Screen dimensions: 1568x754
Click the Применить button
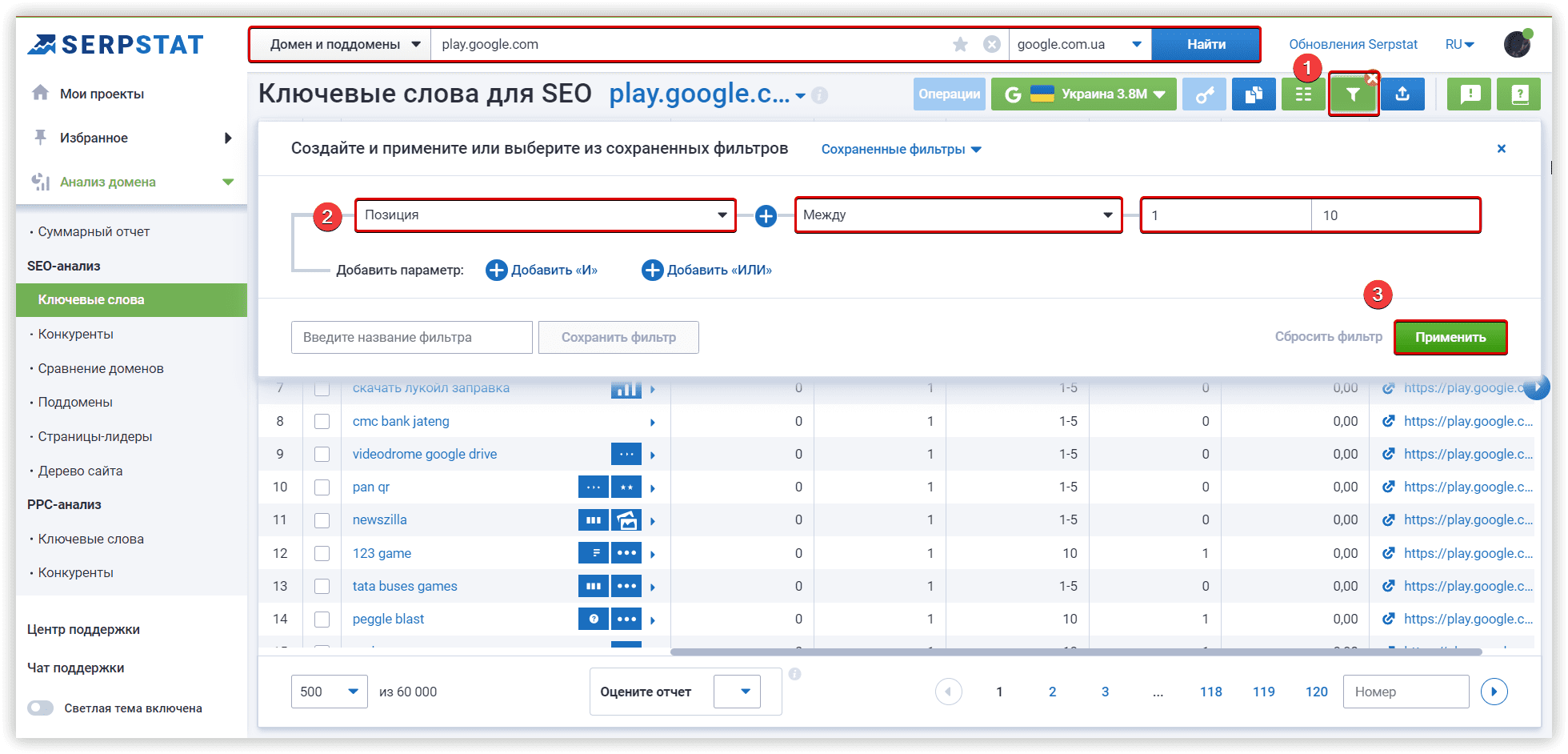pyautogui.click(x=1450, y=337)
